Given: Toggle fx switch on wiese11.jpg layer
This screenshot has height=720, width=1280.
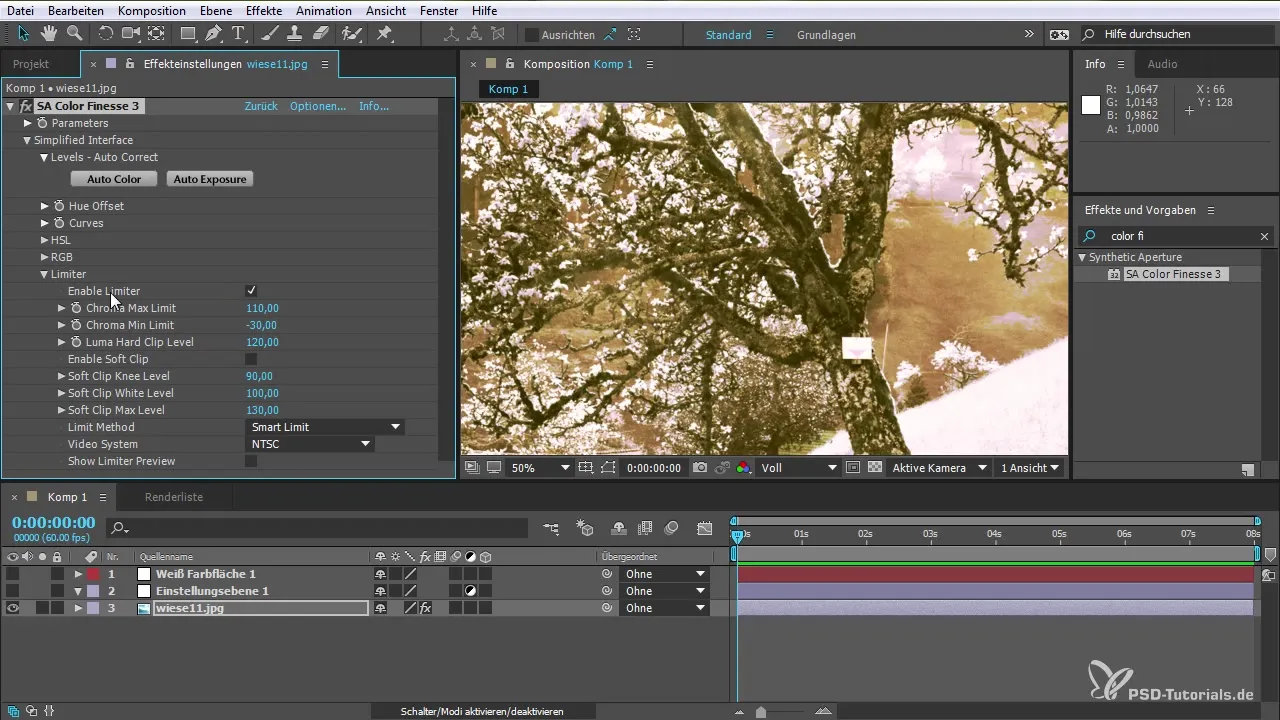Looking at the screenshot, I should coord(425,608).
